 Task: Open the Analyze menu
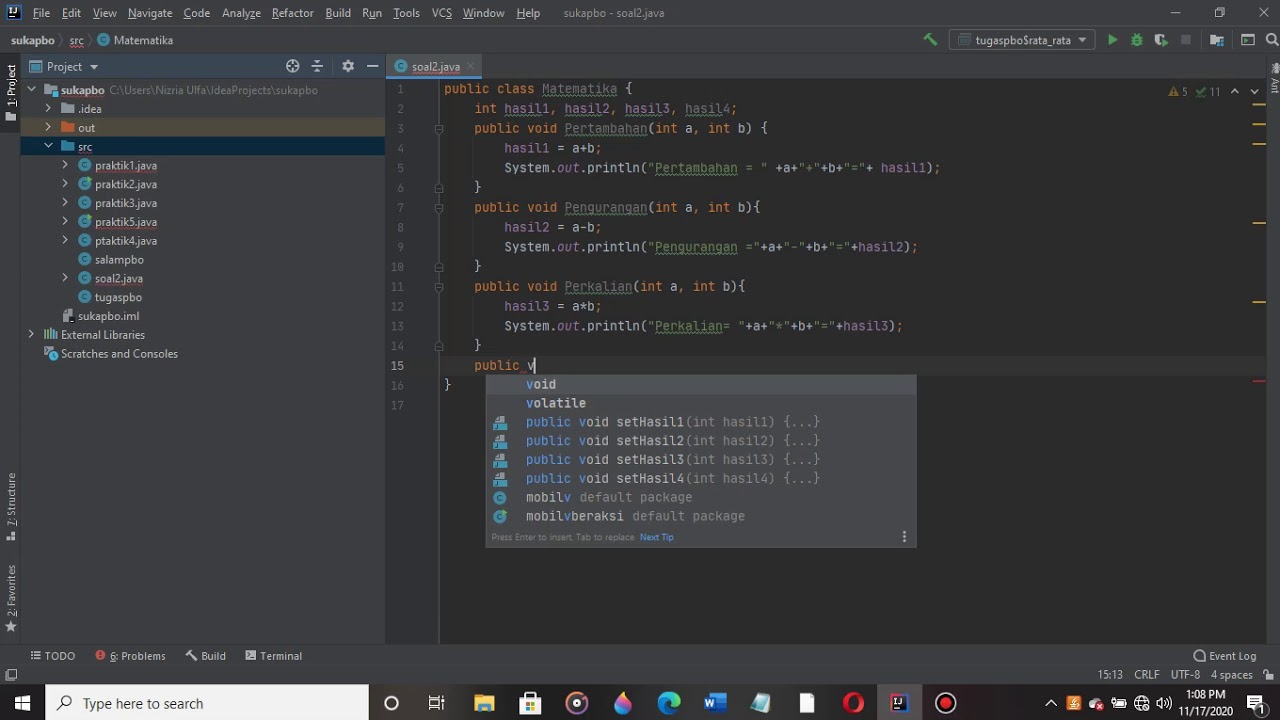pyautogui.click(x=241, y=13)
